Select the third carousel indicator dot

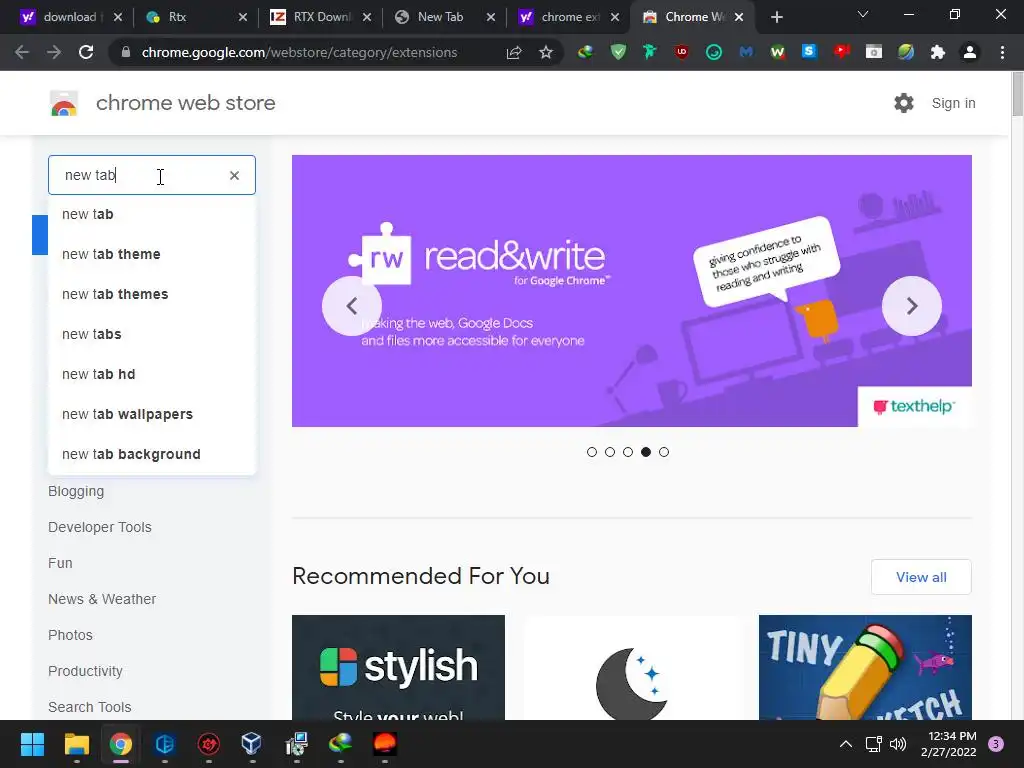[x=628, y=452]
